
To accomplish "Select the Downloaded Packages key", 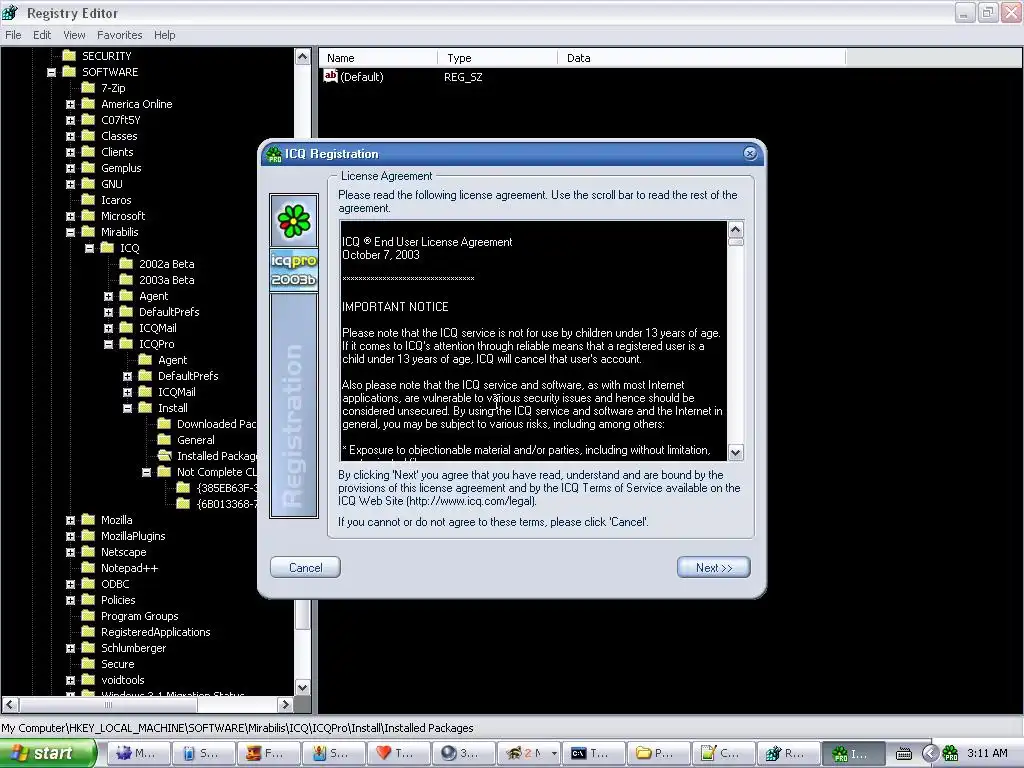I will click(x=216, y=424).
